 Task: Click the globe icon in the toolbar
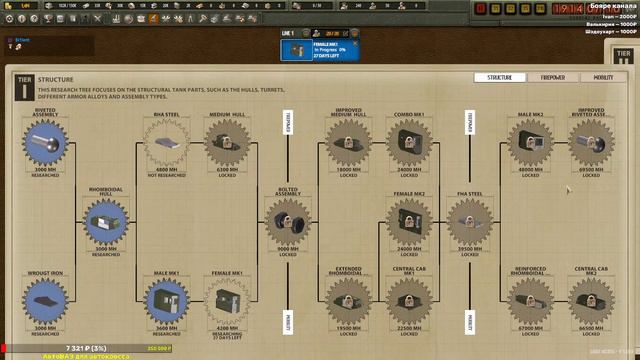pos(129,19)
